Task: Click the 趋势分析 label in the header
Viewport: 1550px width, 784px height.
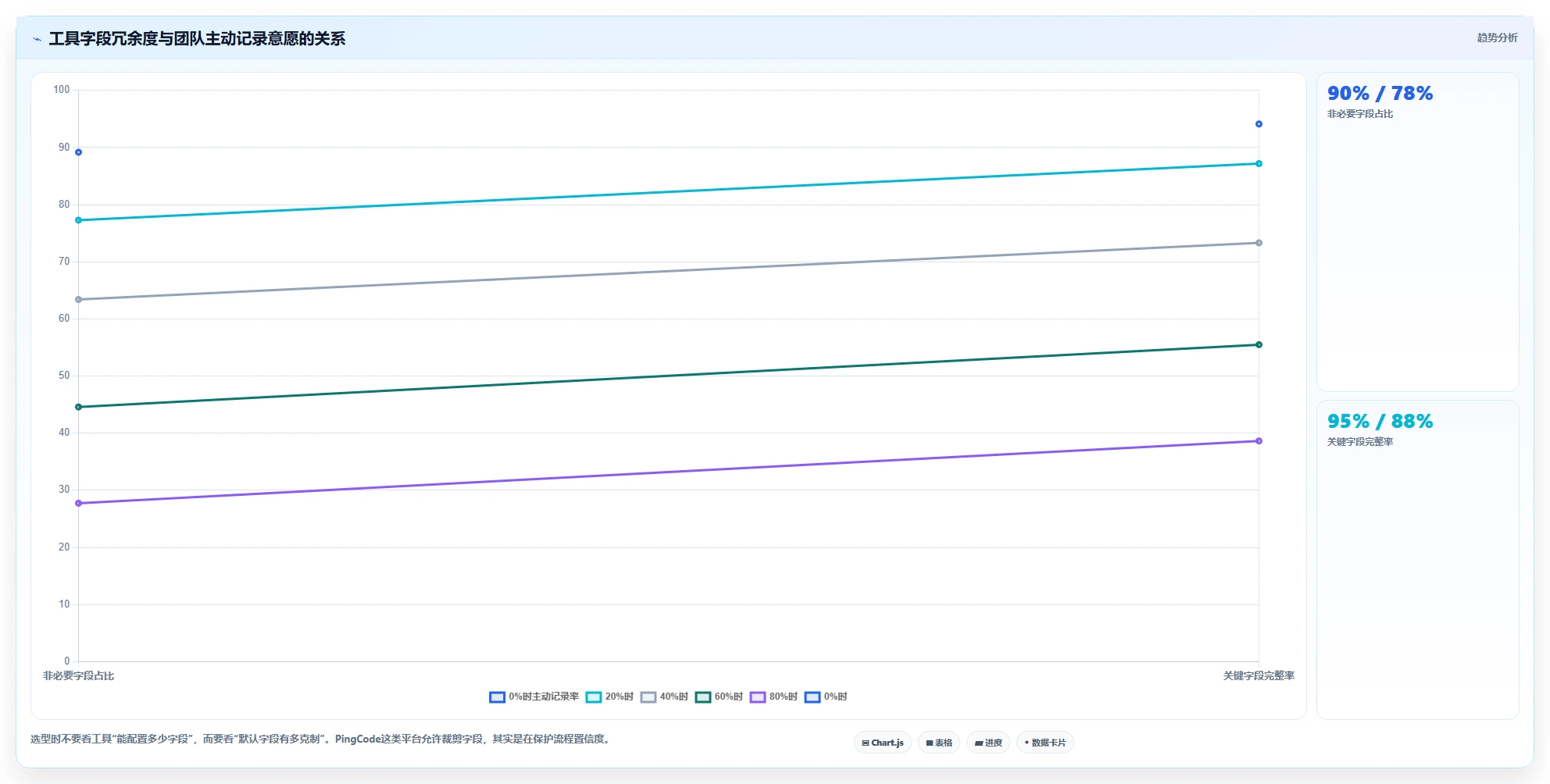Action: (1497, 37)
